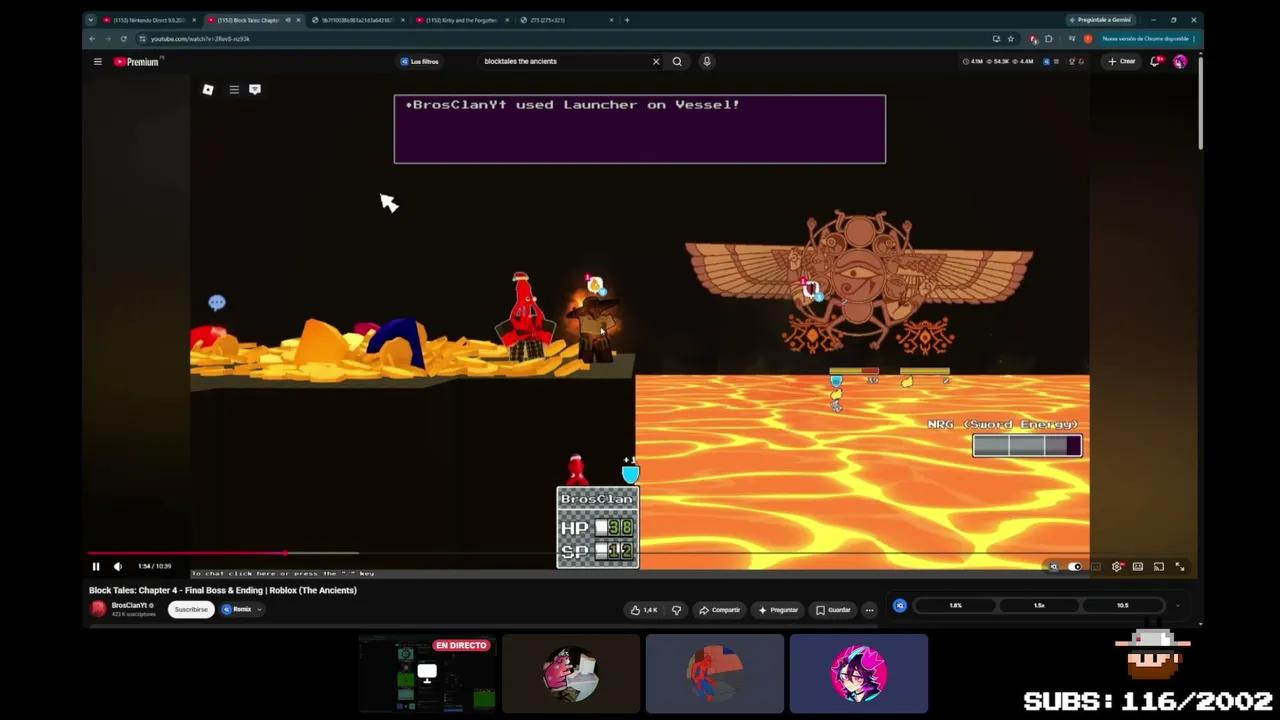Click the Compartir share button
The width and height of the screenshot is (1280, 720).
pos(720,610)
